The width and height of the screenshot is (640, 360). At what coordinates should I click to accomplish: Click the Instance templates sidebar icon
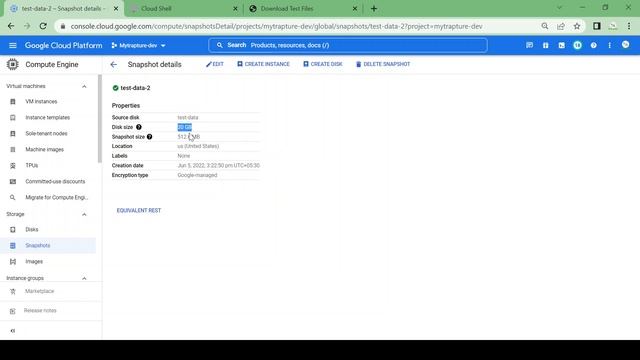coord(13,118)
